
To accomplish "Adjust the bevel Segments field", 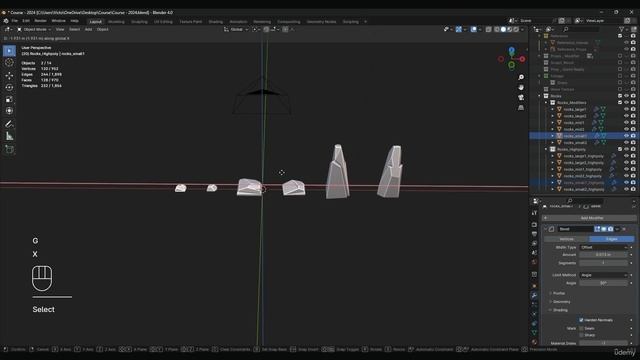I will pyautogui.click(x=604, y=263).
